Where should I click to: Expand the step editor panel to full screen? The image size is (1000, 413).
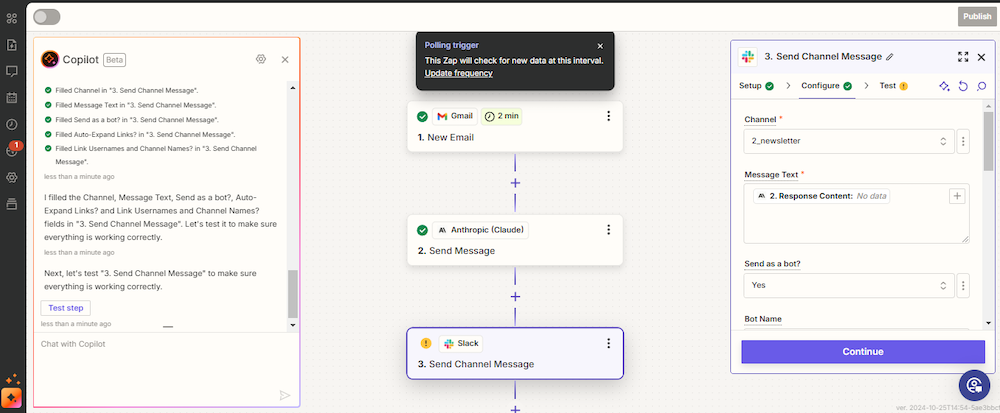point(963,57)
